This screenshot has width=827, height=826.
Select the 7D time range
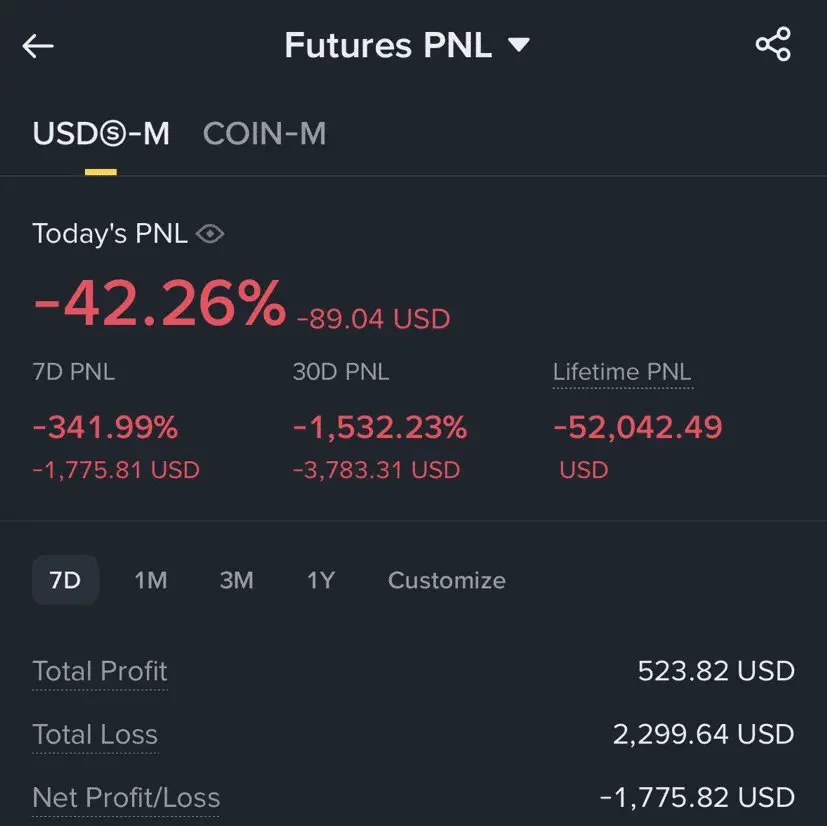(x=65, y=580)
